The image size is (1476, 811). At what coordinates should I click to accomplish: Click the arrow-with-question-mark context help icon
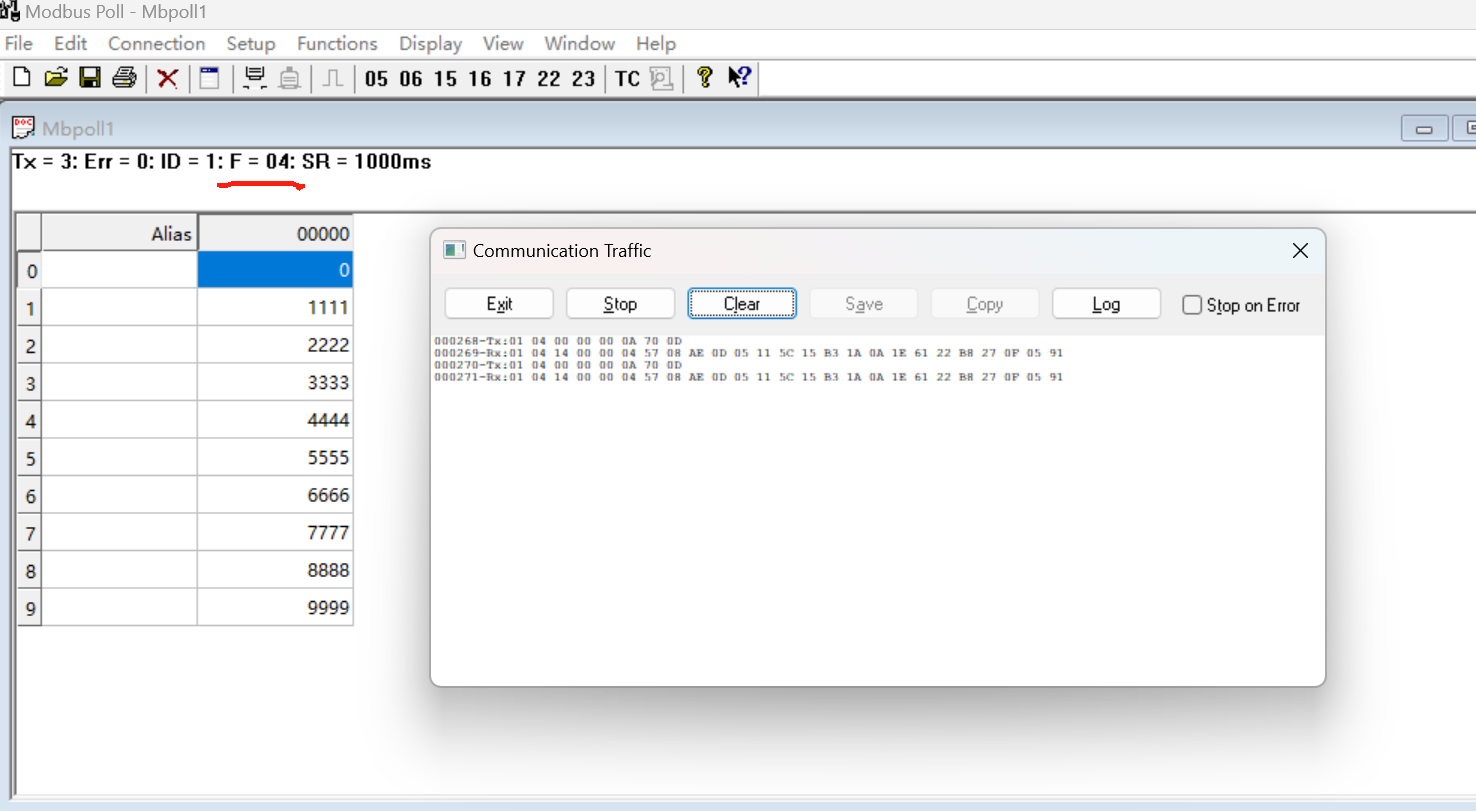[739, 78]
